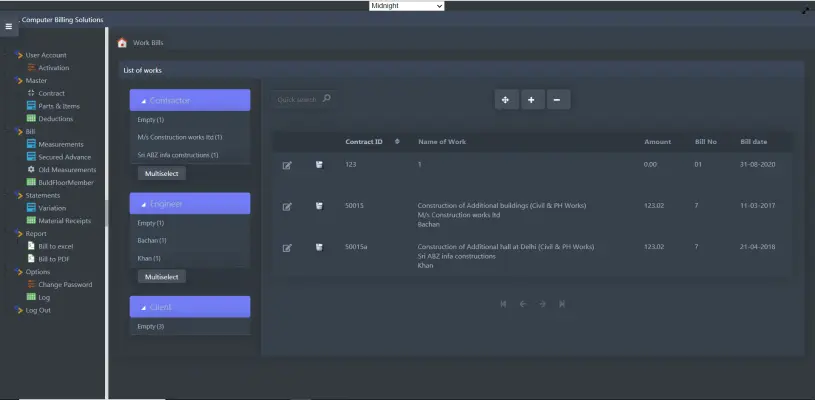The height and width of the screenshot is (400, 815).
Task: Click the home icon beside Work Bills
Action: (x=122, y=43)
